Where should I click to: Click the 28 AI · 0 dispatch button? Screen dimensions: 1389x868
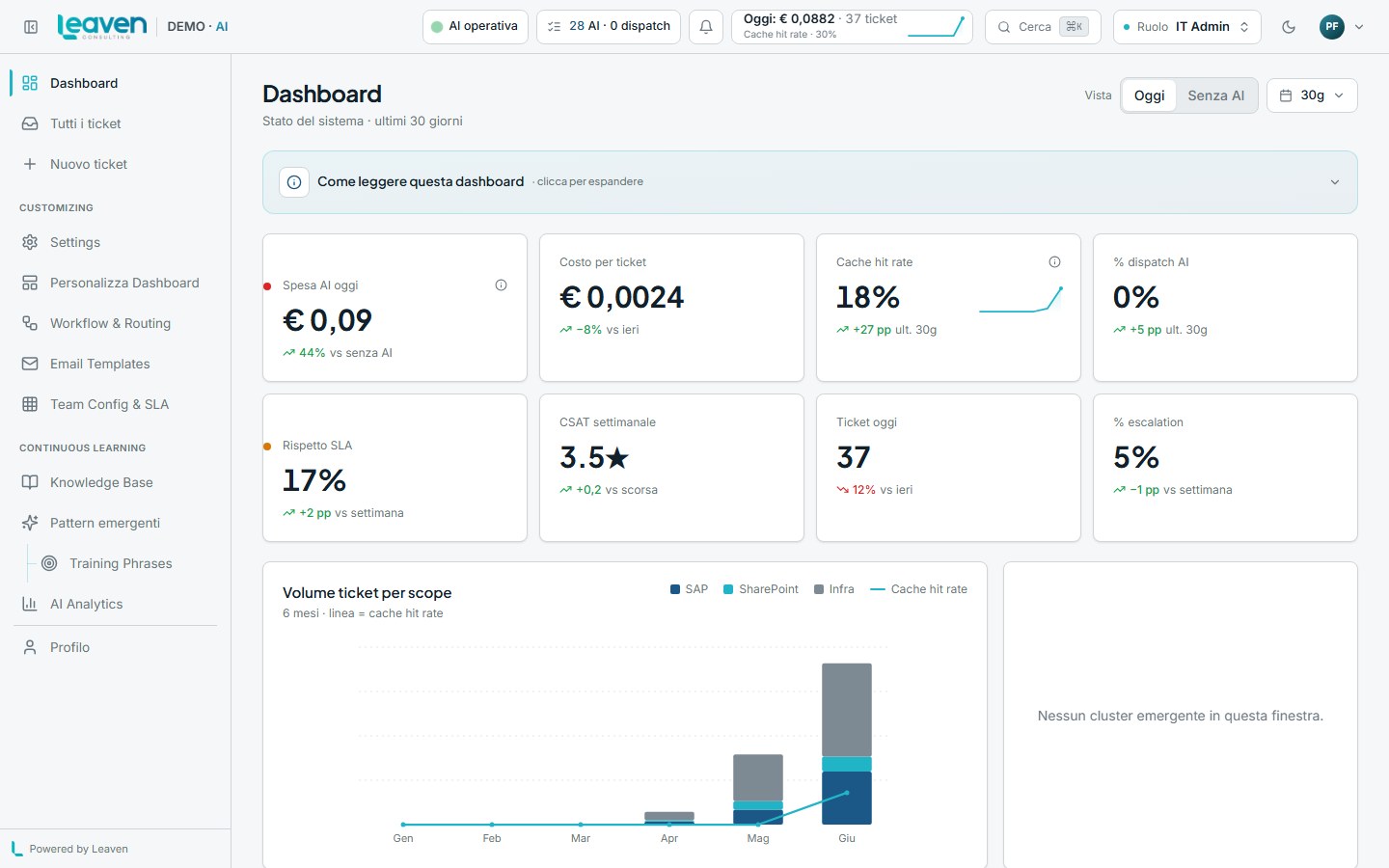pos(609,27)
